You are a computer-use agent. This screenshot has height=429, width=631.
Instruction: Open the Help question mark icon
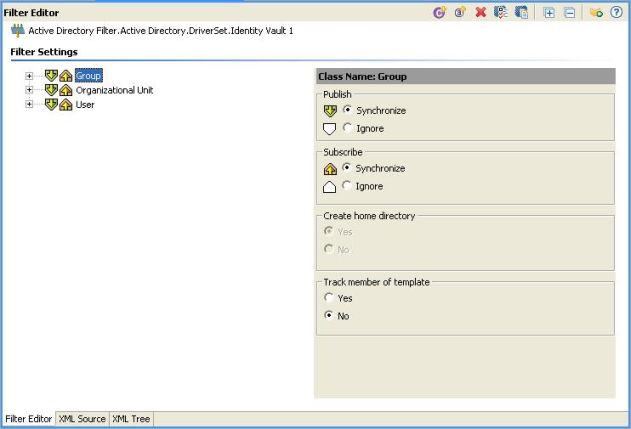(x=617, y=12)
